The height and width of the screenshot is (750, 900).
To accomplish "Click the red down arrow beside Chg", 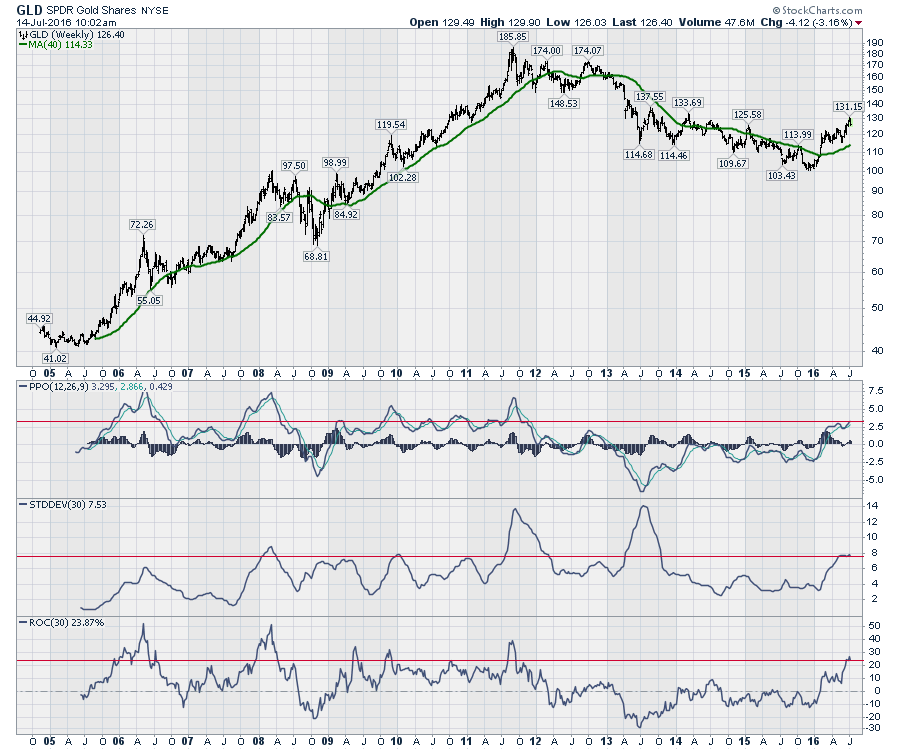I will click(x=859, y=23).
